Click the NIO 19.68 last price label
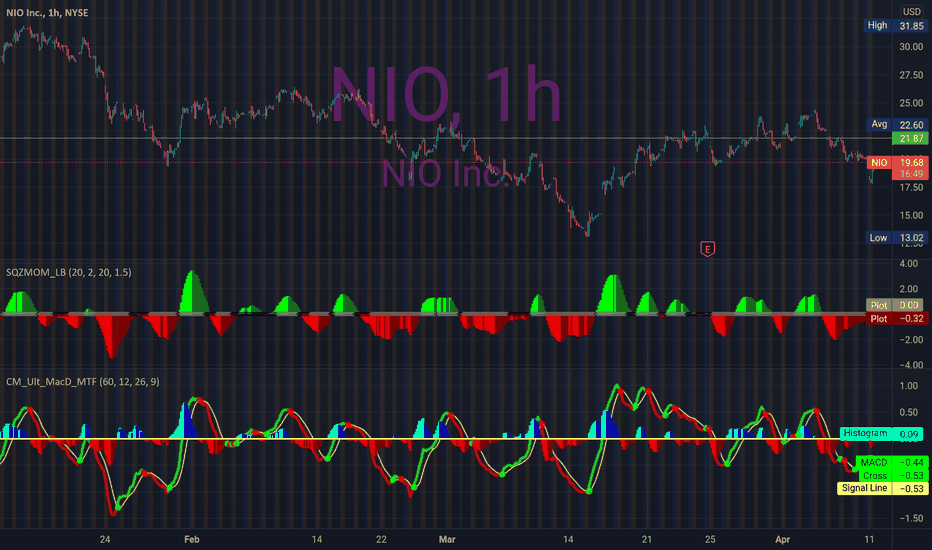This screenshot has height=550, width=932. [x=897, y=162]
